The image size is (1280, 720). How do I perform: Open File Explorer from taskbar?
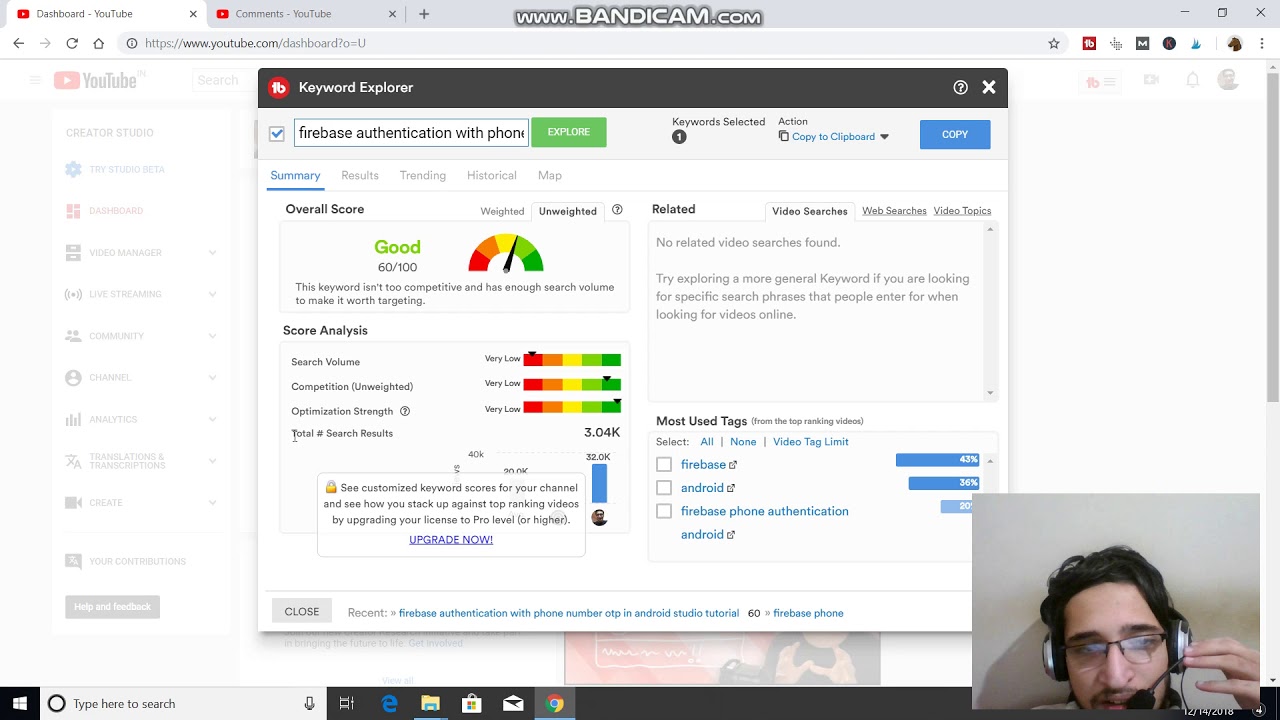point(430,703)
